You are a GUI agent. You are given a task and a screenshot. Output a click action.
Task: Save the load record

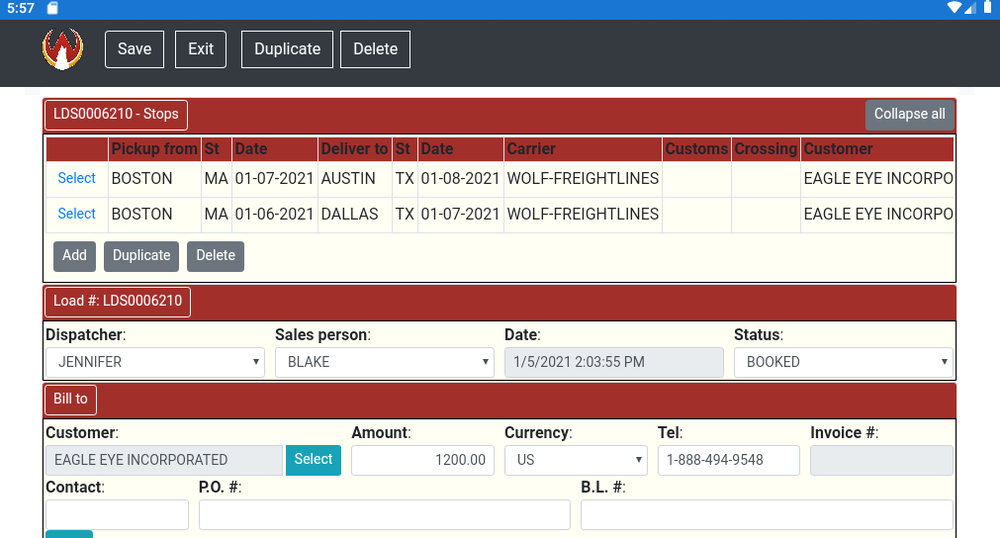click(135, 49)
